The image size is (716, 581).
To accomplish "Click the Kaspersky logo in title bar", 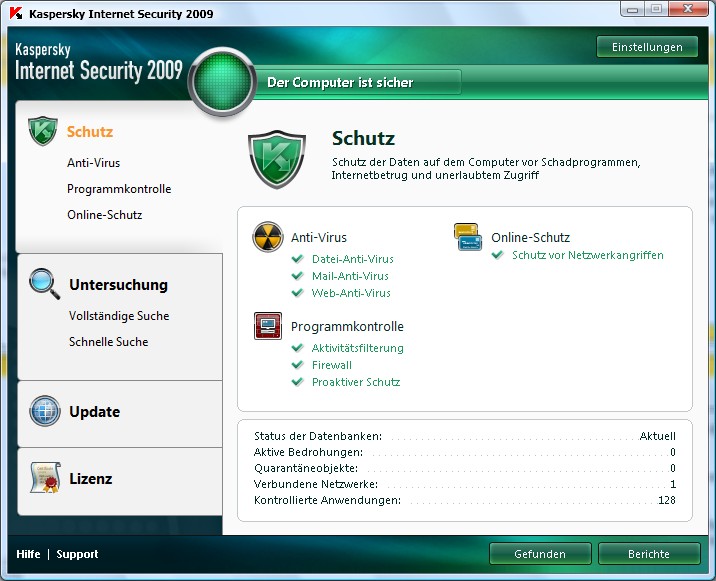I will pos(16,13).
